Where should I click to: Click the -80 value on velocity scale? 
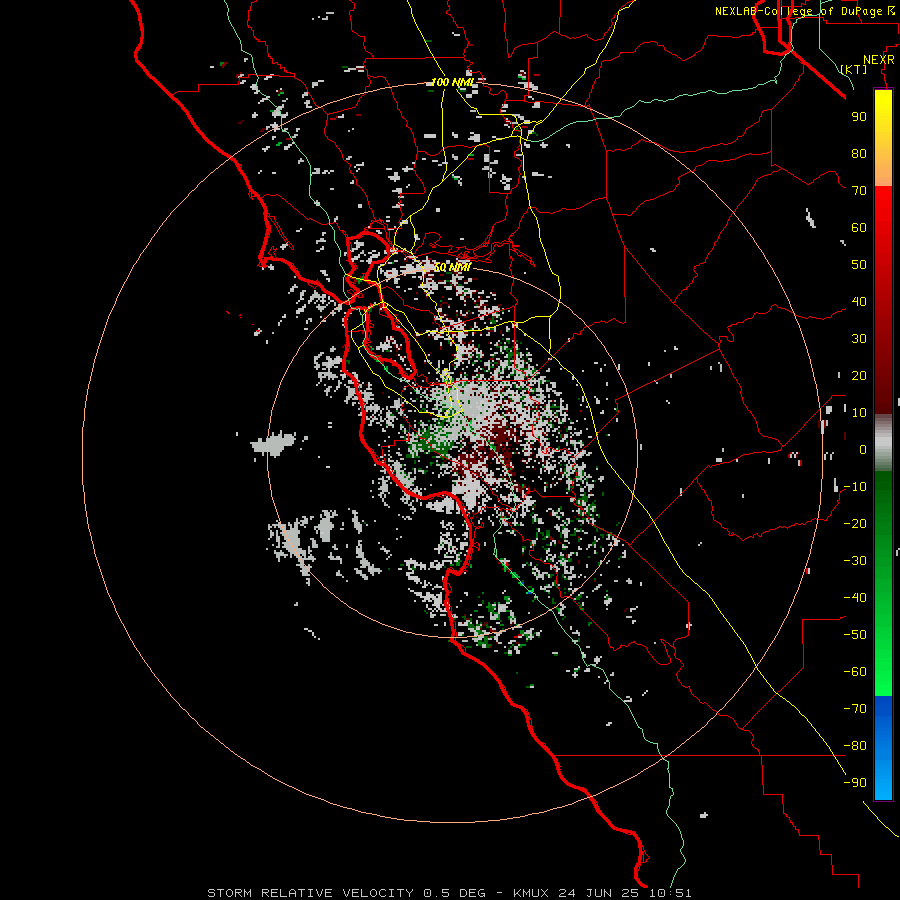coord(855,746)
